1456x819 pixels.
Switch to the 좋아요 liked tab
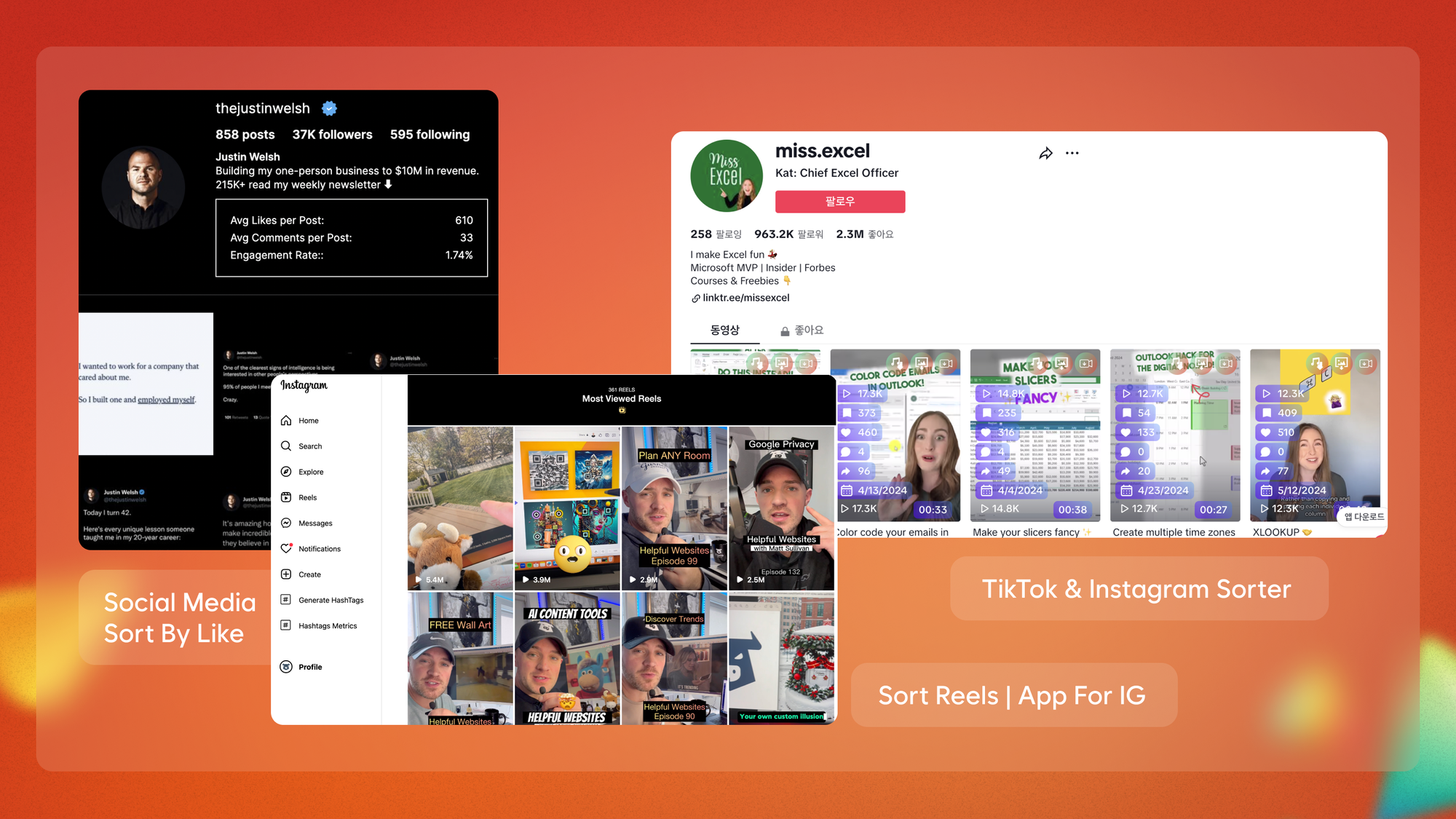(802, 331)
